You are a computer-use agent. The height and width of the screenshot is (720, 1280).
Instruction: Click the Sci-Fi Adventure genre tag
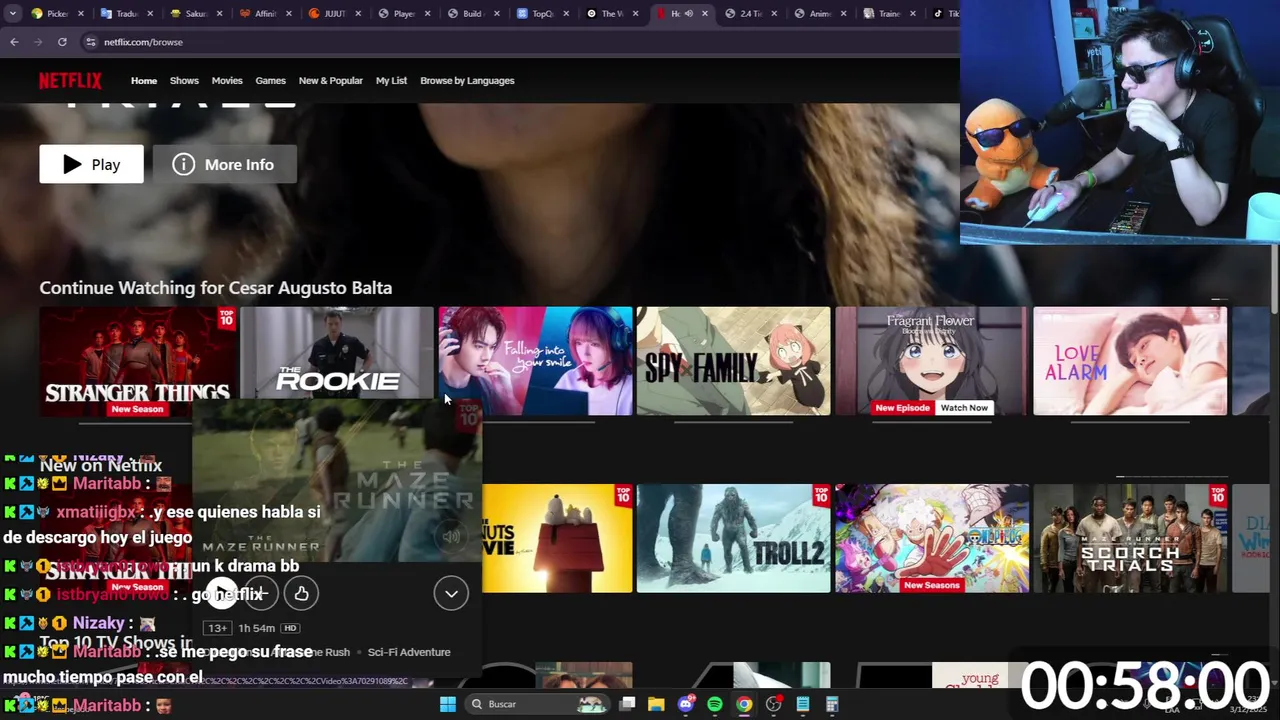[409, 652]
